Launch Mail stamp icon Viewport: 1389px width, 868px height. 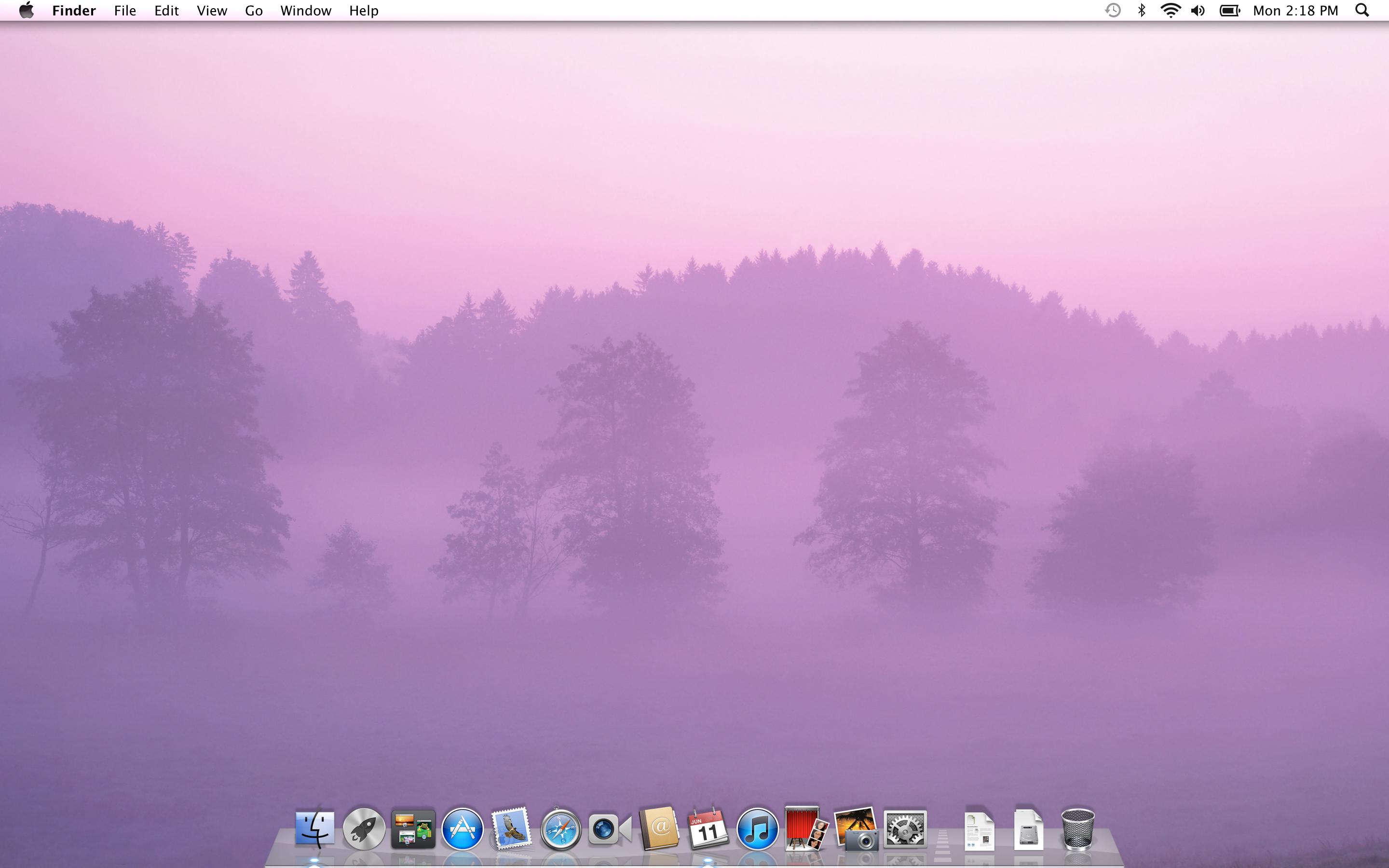tap(511, 829)
